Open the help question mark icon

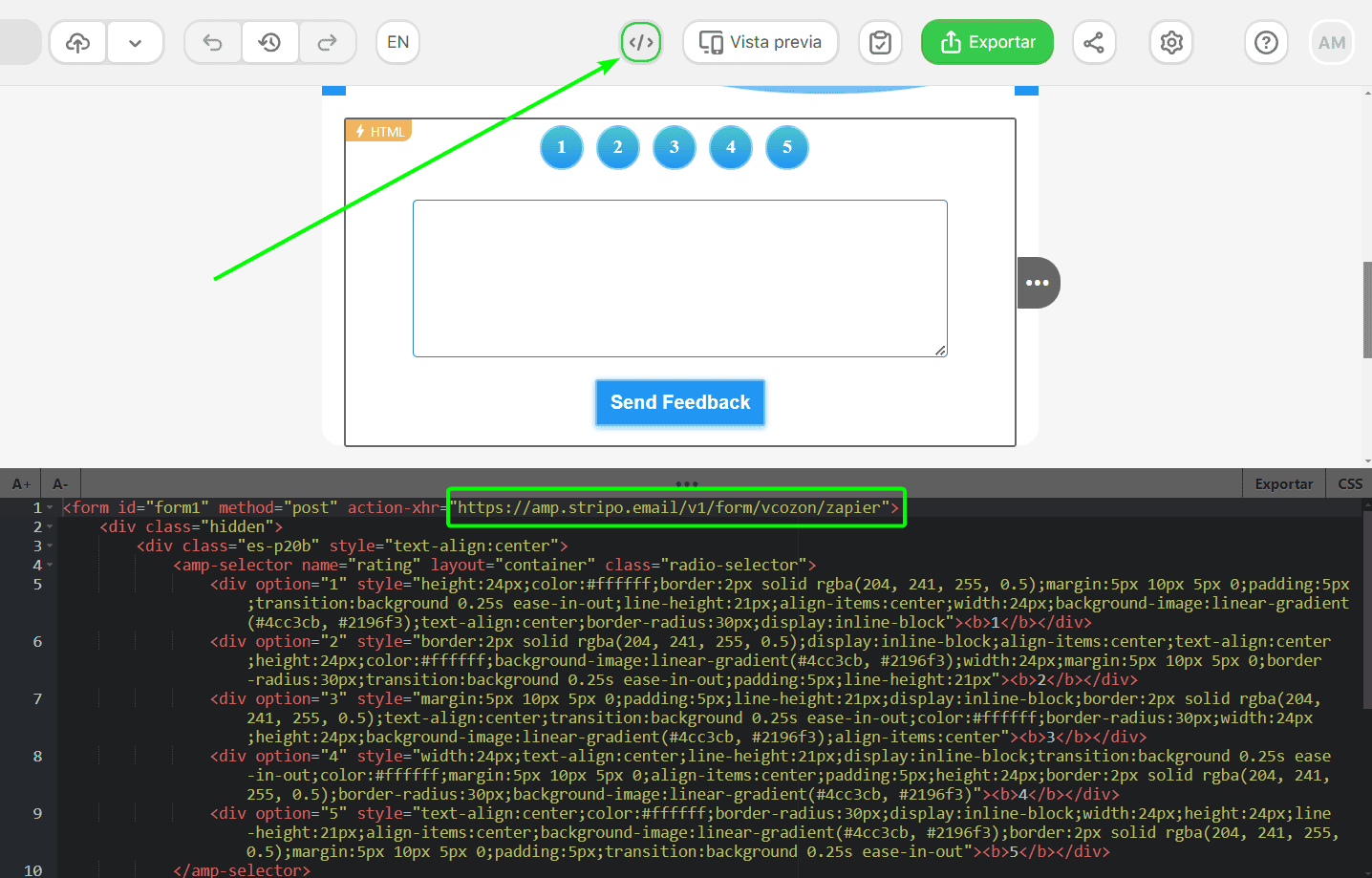coord(1266,42)
